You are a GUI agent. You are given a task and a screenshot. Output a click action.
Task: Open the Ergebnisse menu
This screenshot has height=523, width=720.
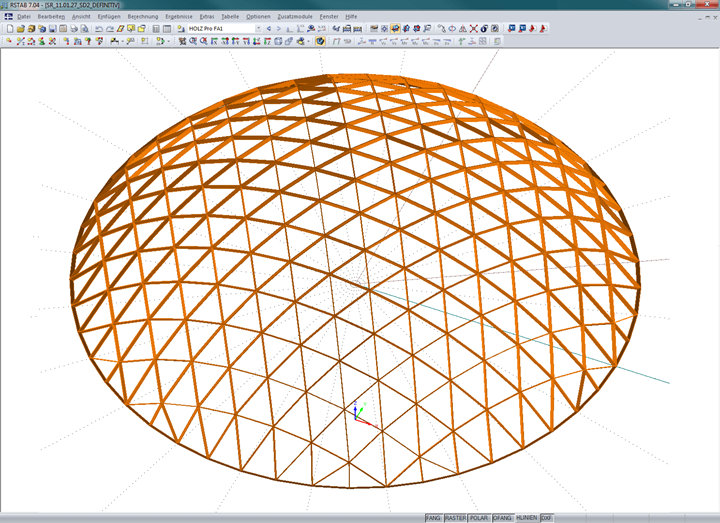pyautogui.click(x=179, y=17)
